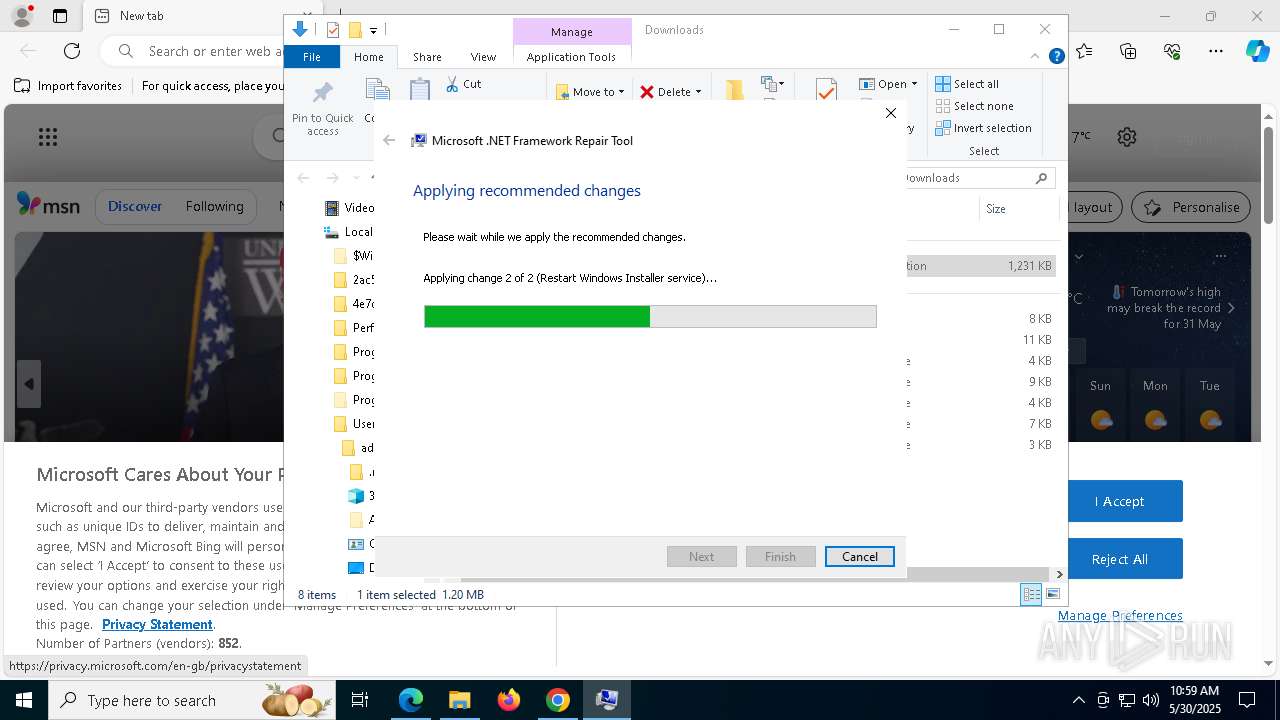Expand the Delete dropdown arrow
This screenshot has width=1280, height=720.
[x=698, y=92]
